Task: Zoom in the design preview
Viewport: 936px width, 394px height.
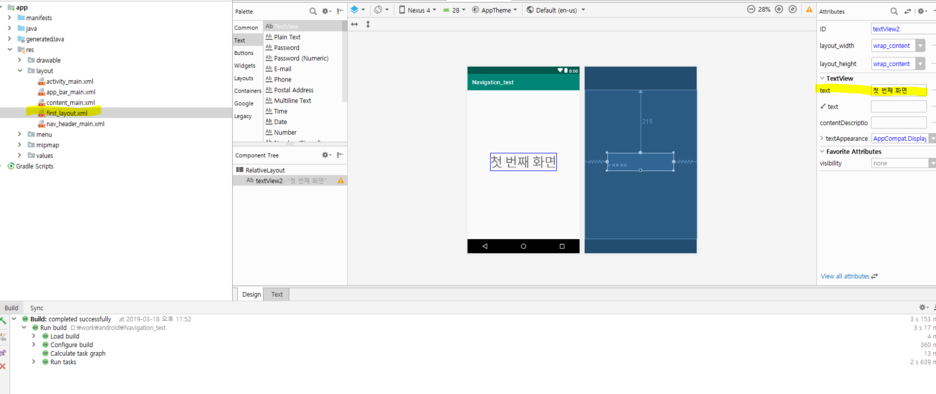Action: coord(779,10)
